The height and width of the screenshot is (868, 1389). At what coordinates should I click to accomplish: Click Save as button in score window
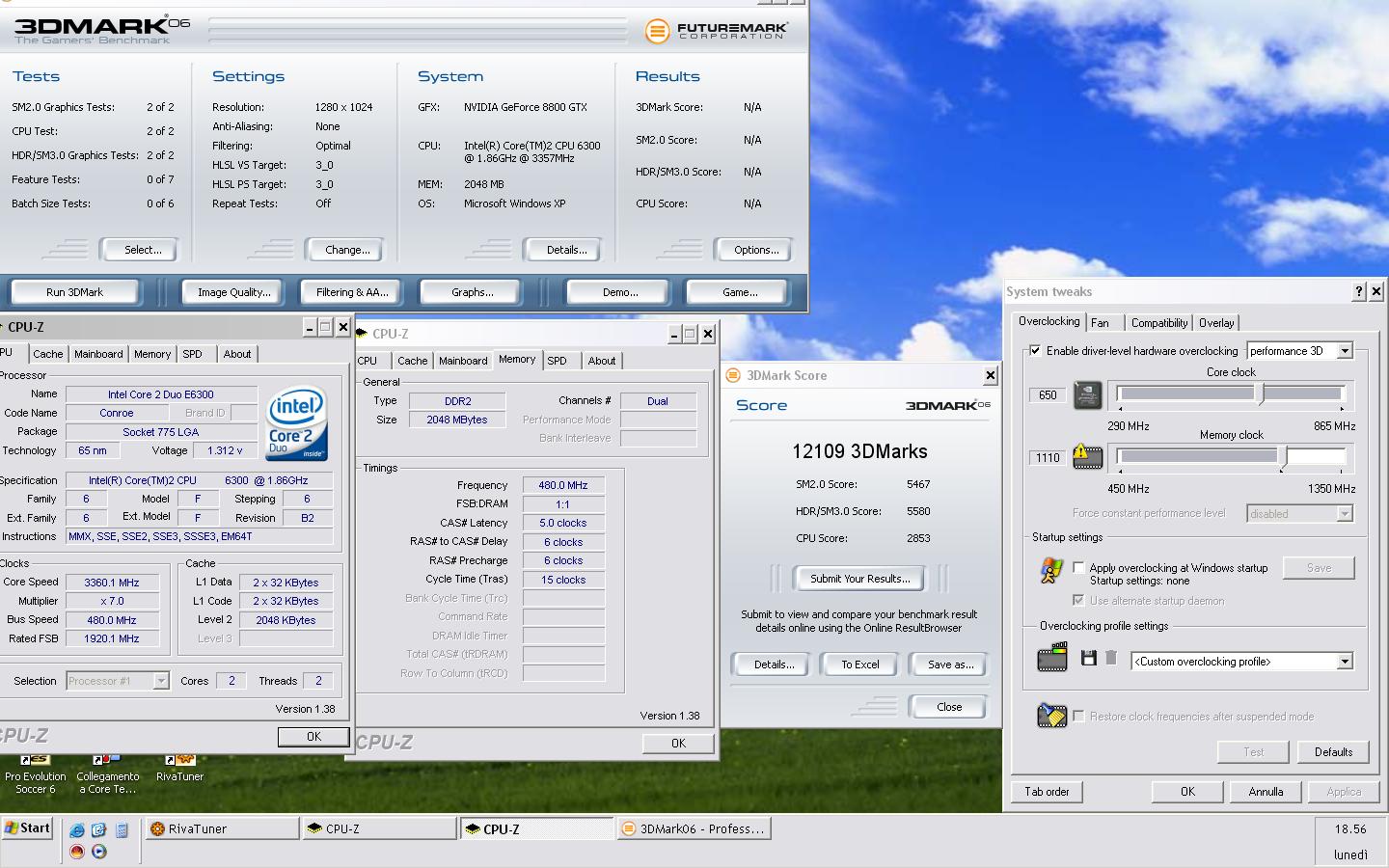point(950,665)
